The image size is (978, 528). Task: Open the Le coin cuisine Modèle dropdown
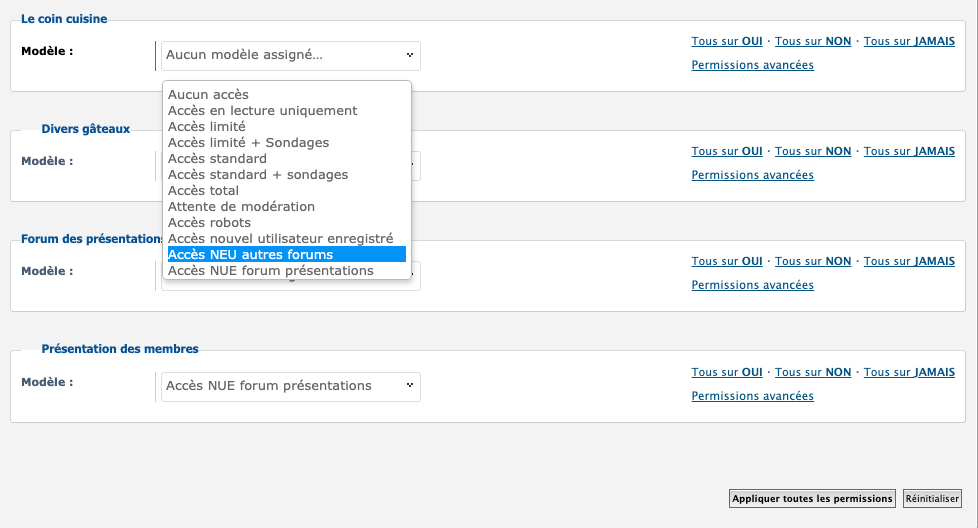point(290,55)
